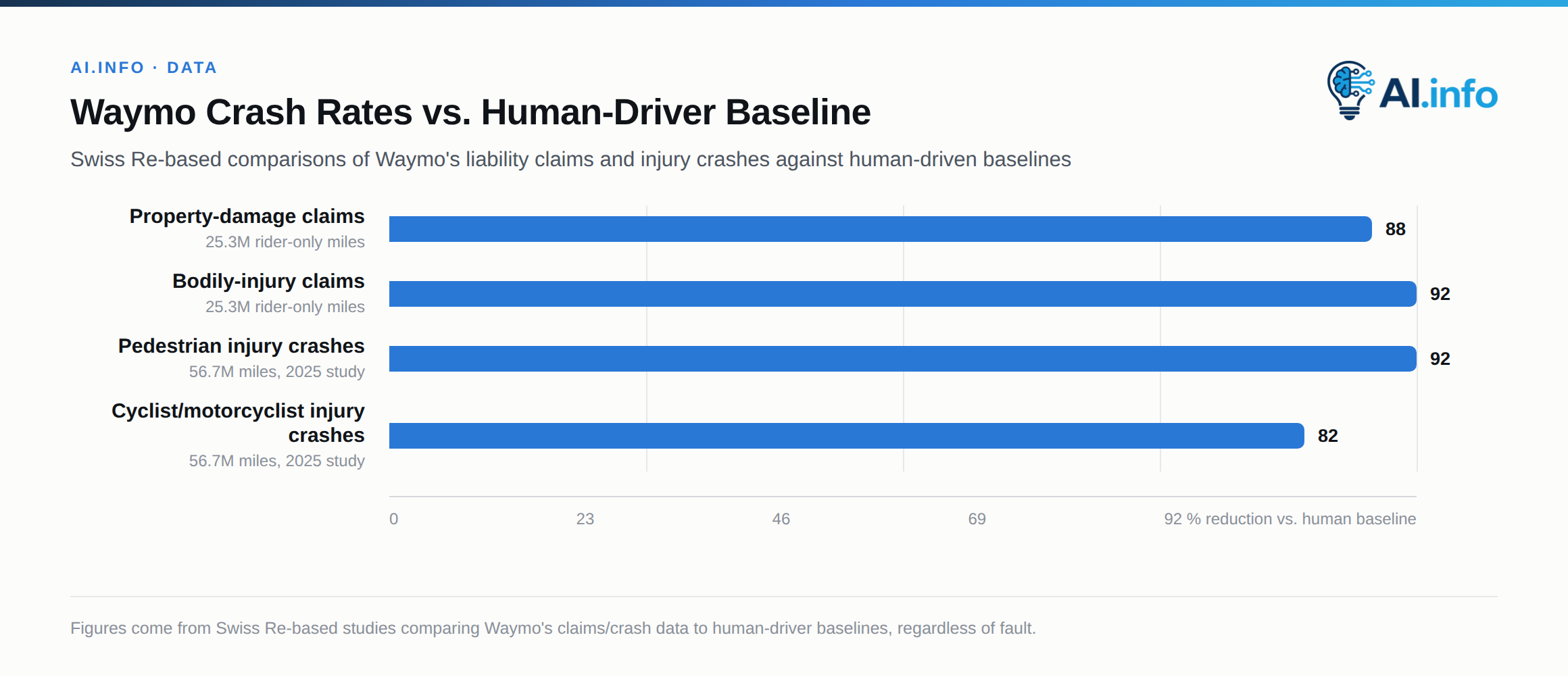Click the footnote about Swiss Re-based studies
1568x677 pixels.
[x=553, y=628]
